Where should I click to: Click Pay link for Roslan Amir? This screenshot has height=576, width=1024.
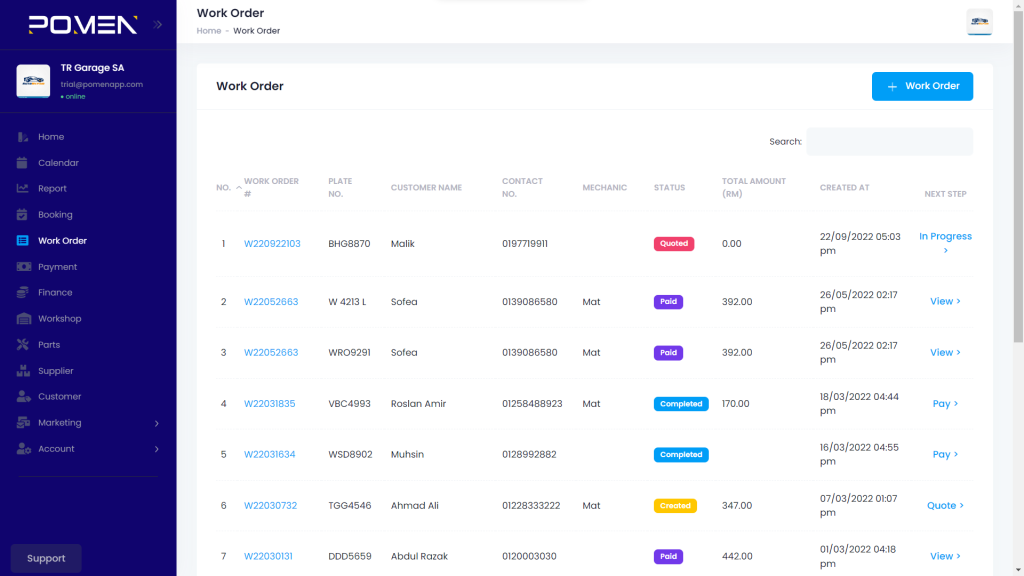tap(945, 404)
